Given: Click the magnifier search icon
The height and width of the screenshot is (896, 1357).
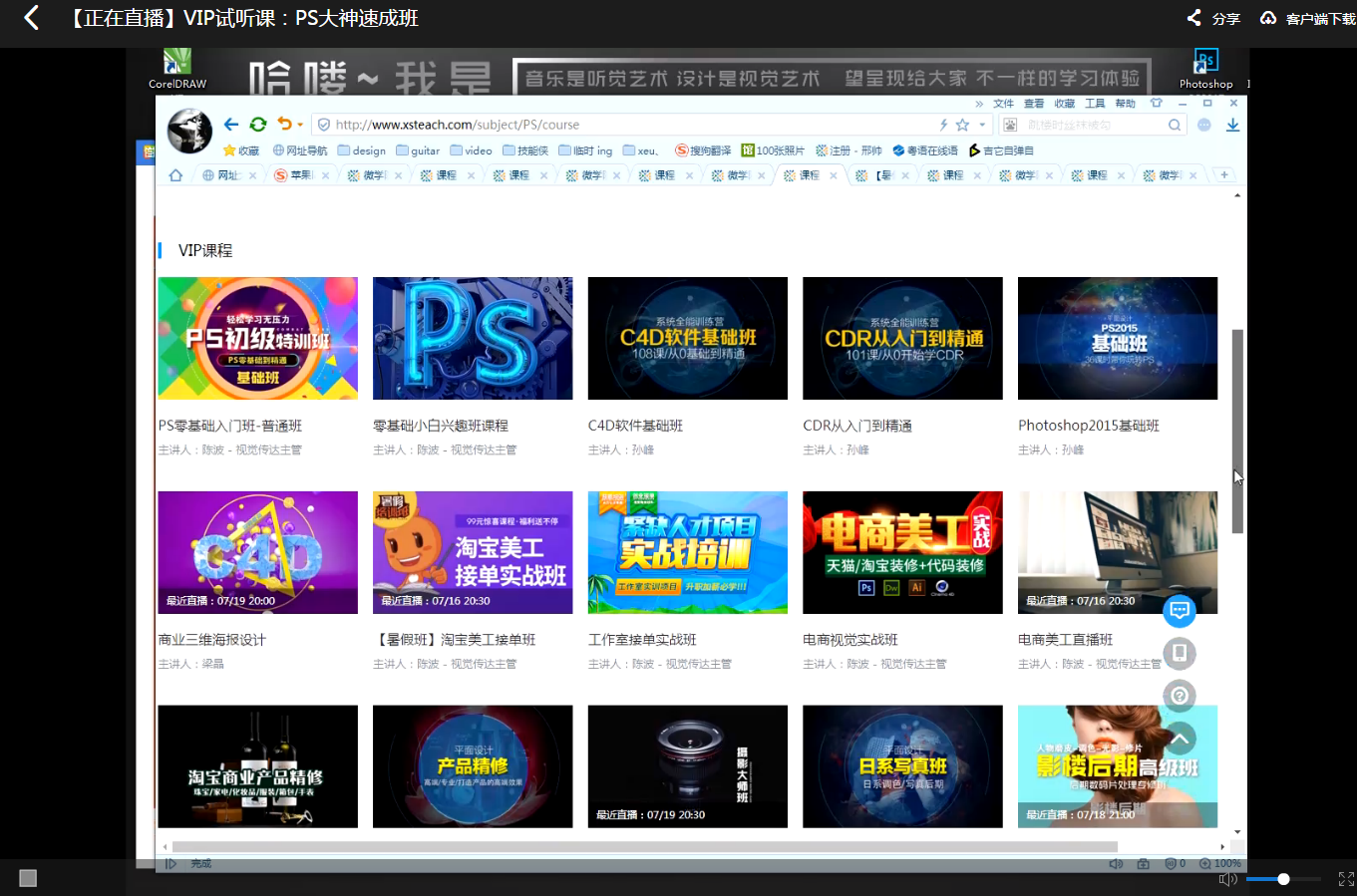Looking at the screenshot, I should [x=1175, y=125].
